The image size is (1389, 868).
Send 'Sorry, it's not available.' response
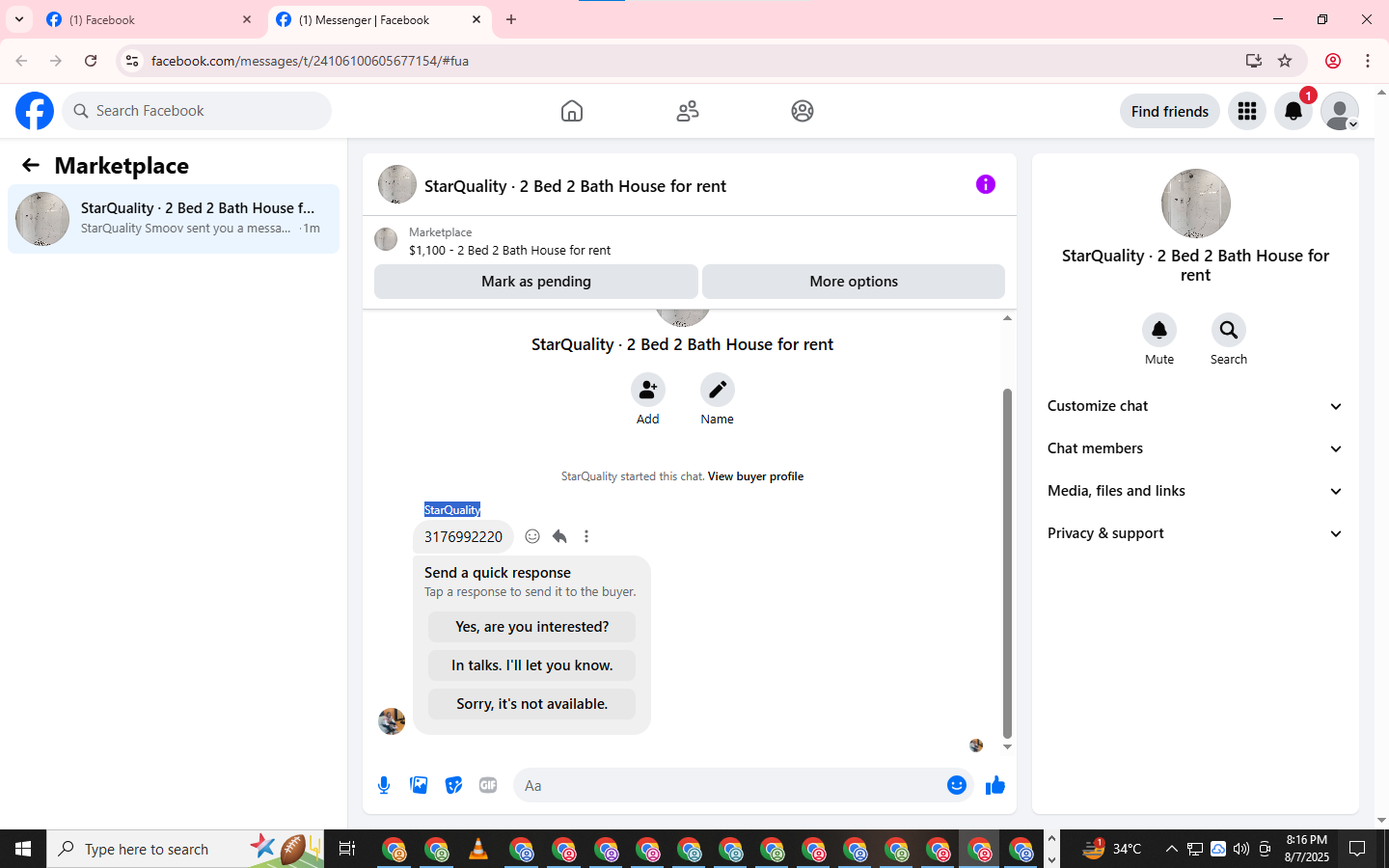point(532,704)
